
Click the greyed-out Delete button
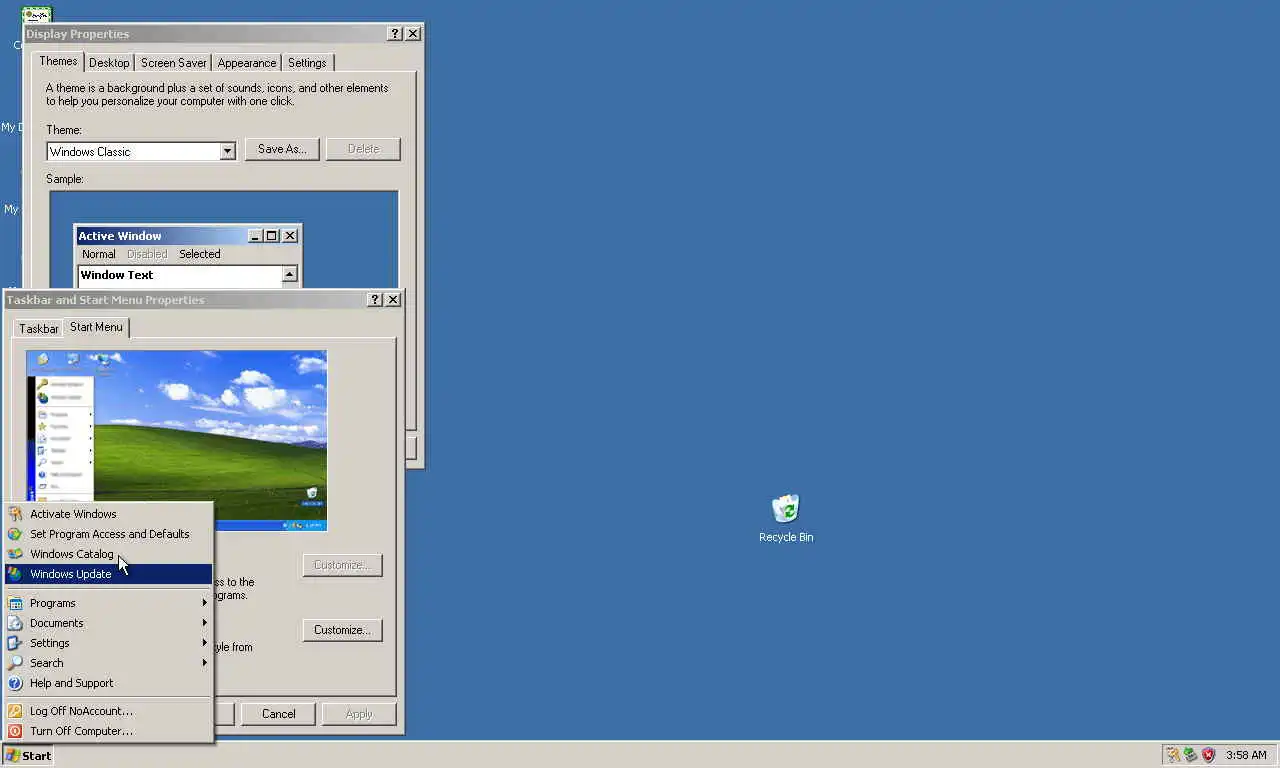tap(363, 149)
